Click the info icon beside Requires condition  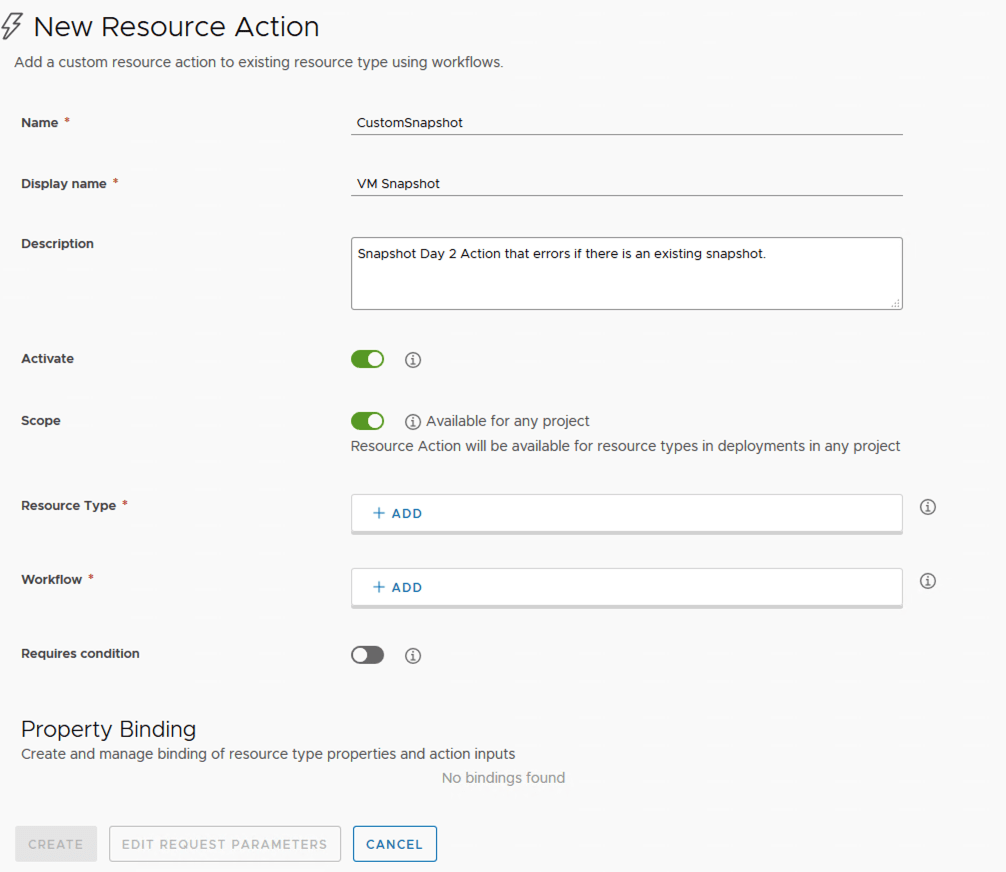(x=413, y=656)
